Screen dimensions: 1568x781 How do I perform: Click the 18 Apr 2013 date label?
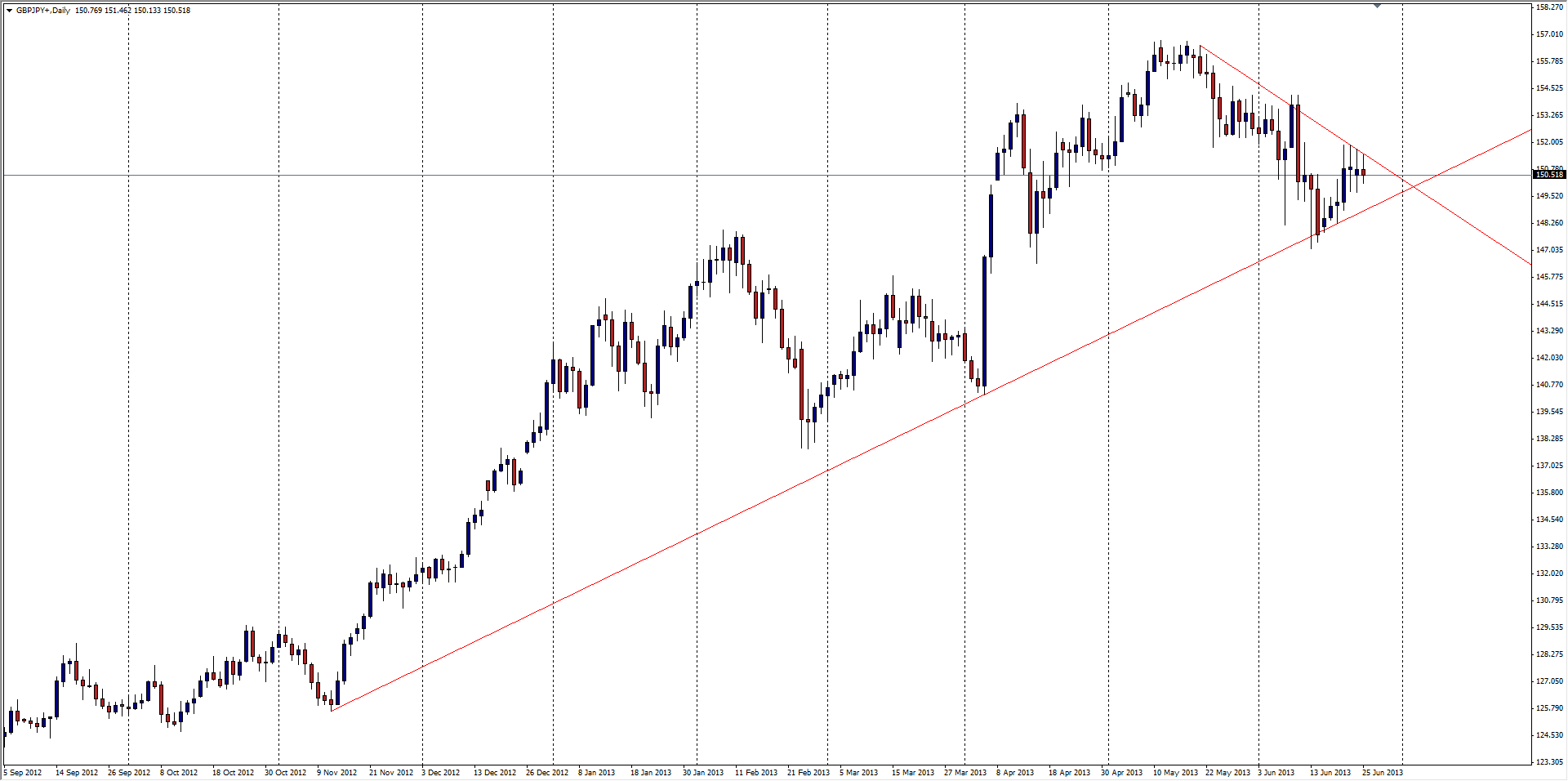tap(1069, 773)
